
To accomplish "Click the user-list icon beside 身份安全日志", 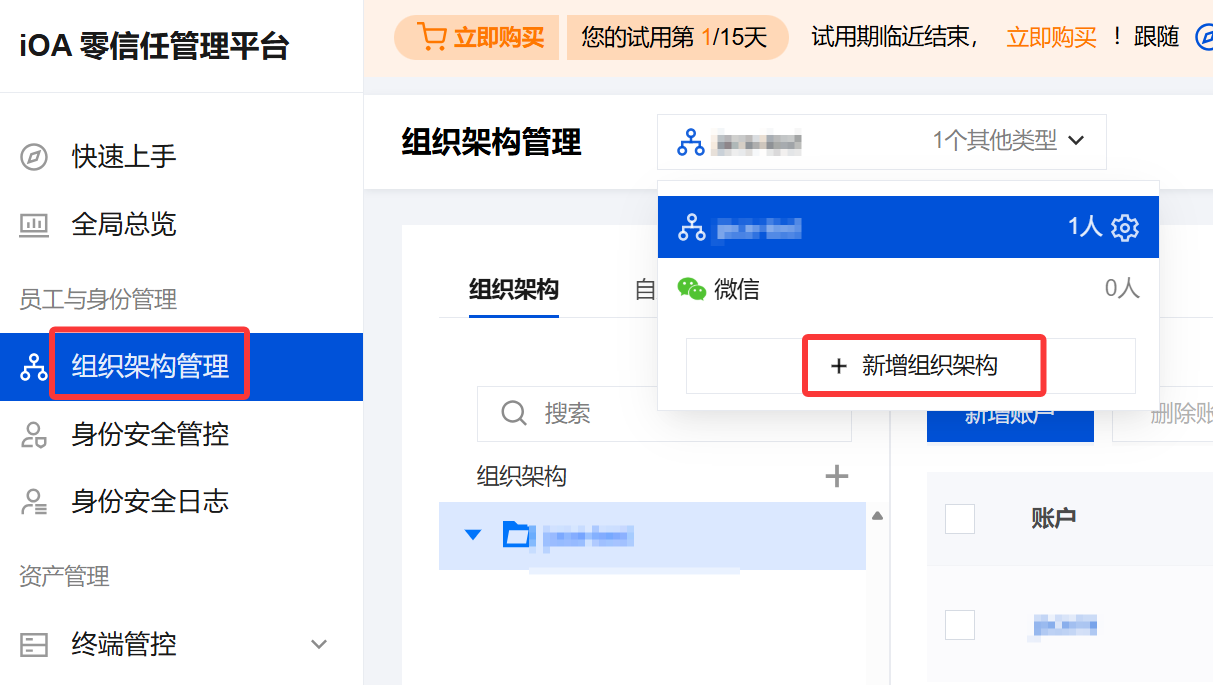I will (x=34, y=501).
